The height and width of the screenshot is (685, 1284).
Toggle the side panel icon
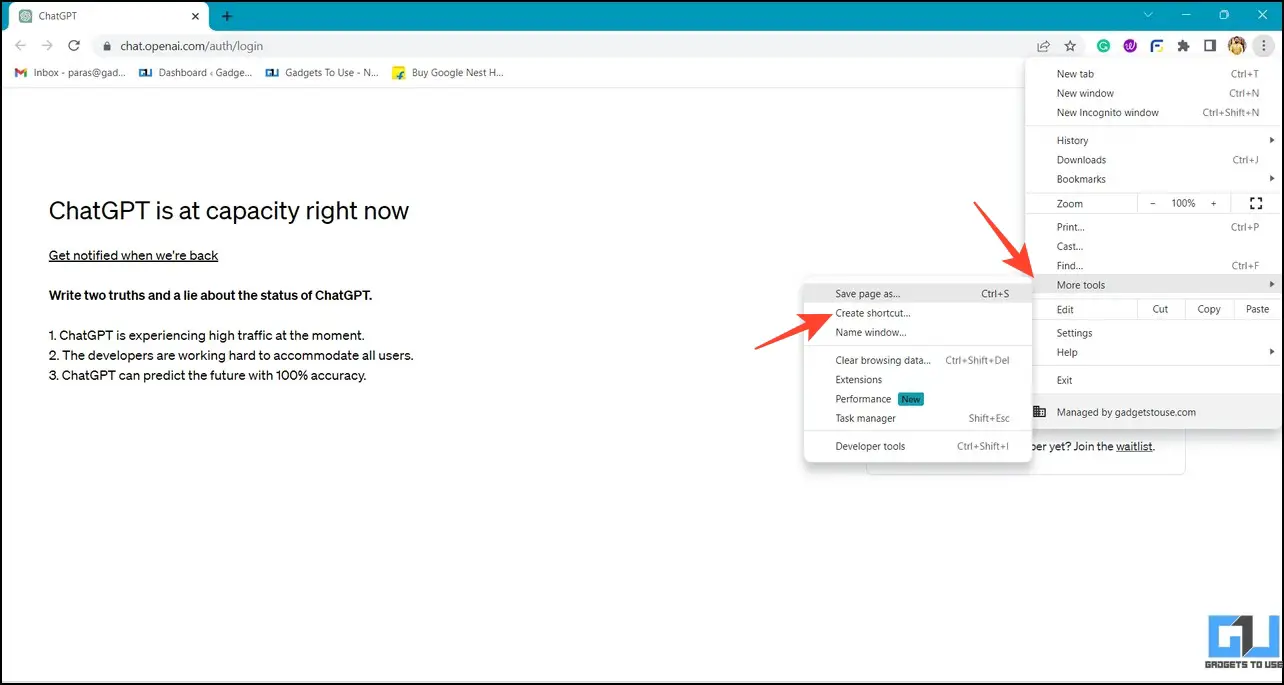click(1210, 46)
